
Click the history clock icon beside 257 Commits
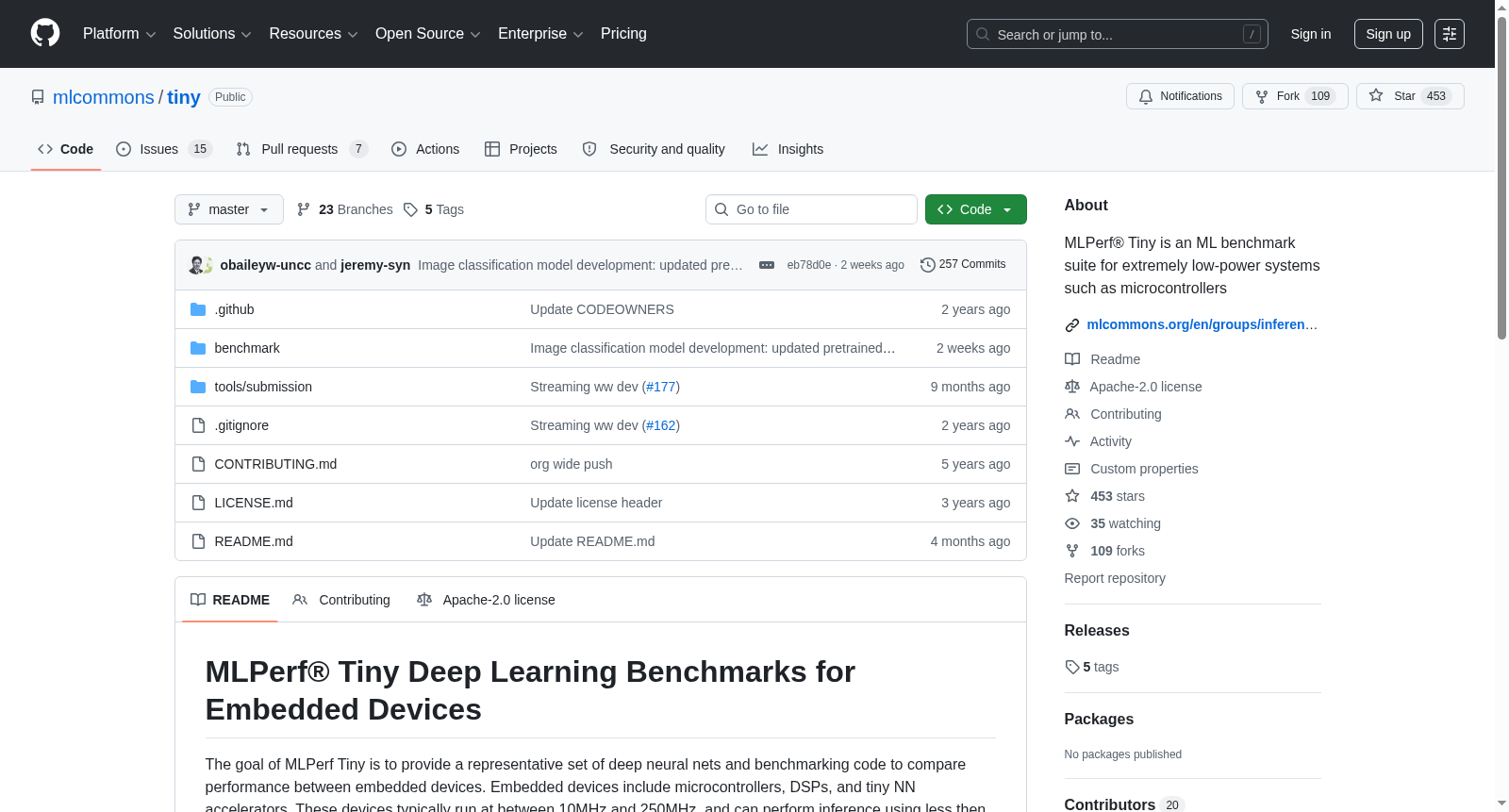[x=928, y=265]
